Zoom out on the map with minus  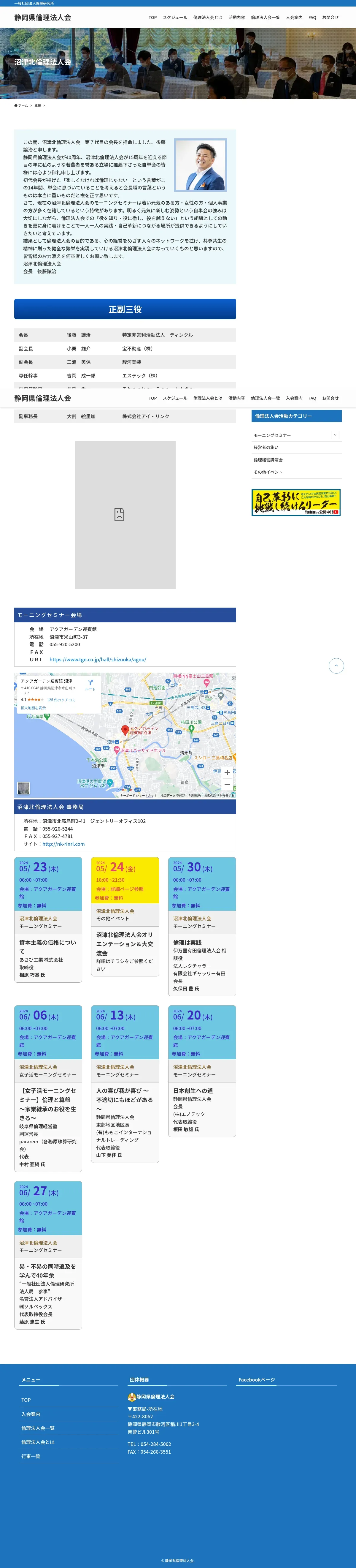click(x=227, y=785)
